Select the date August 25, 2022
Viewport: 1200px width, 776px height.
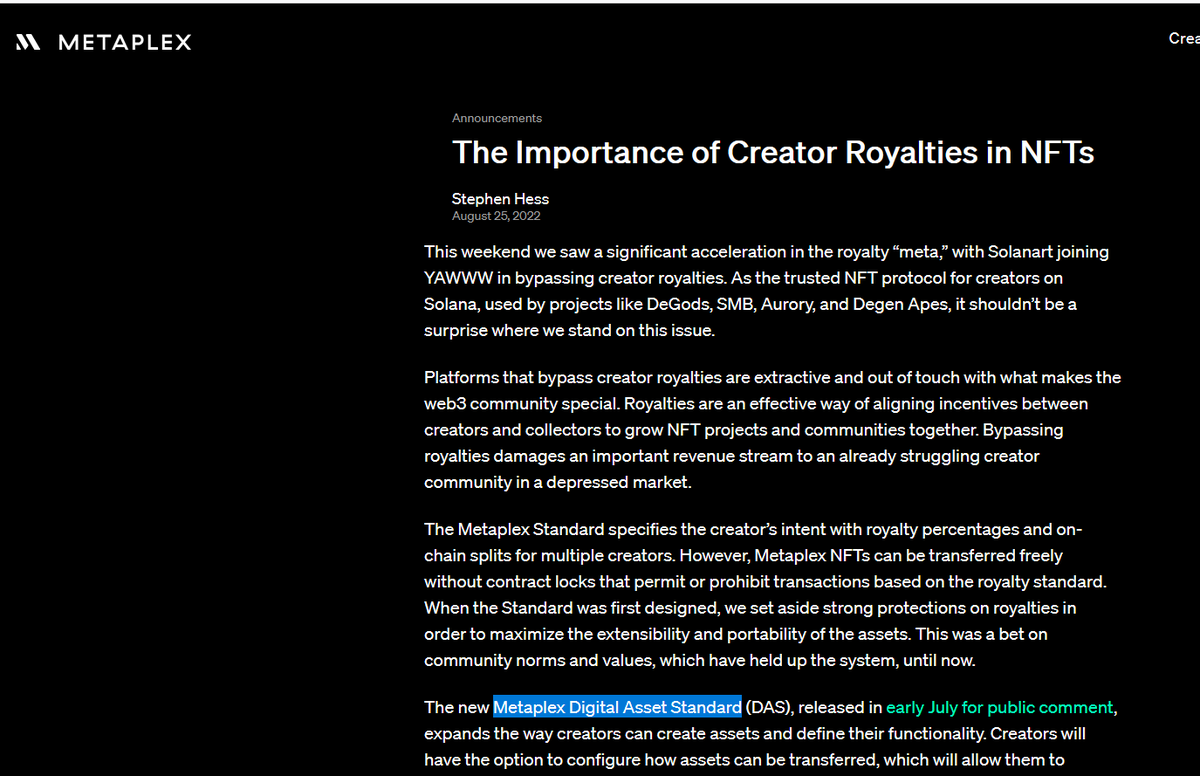point(496,216)
